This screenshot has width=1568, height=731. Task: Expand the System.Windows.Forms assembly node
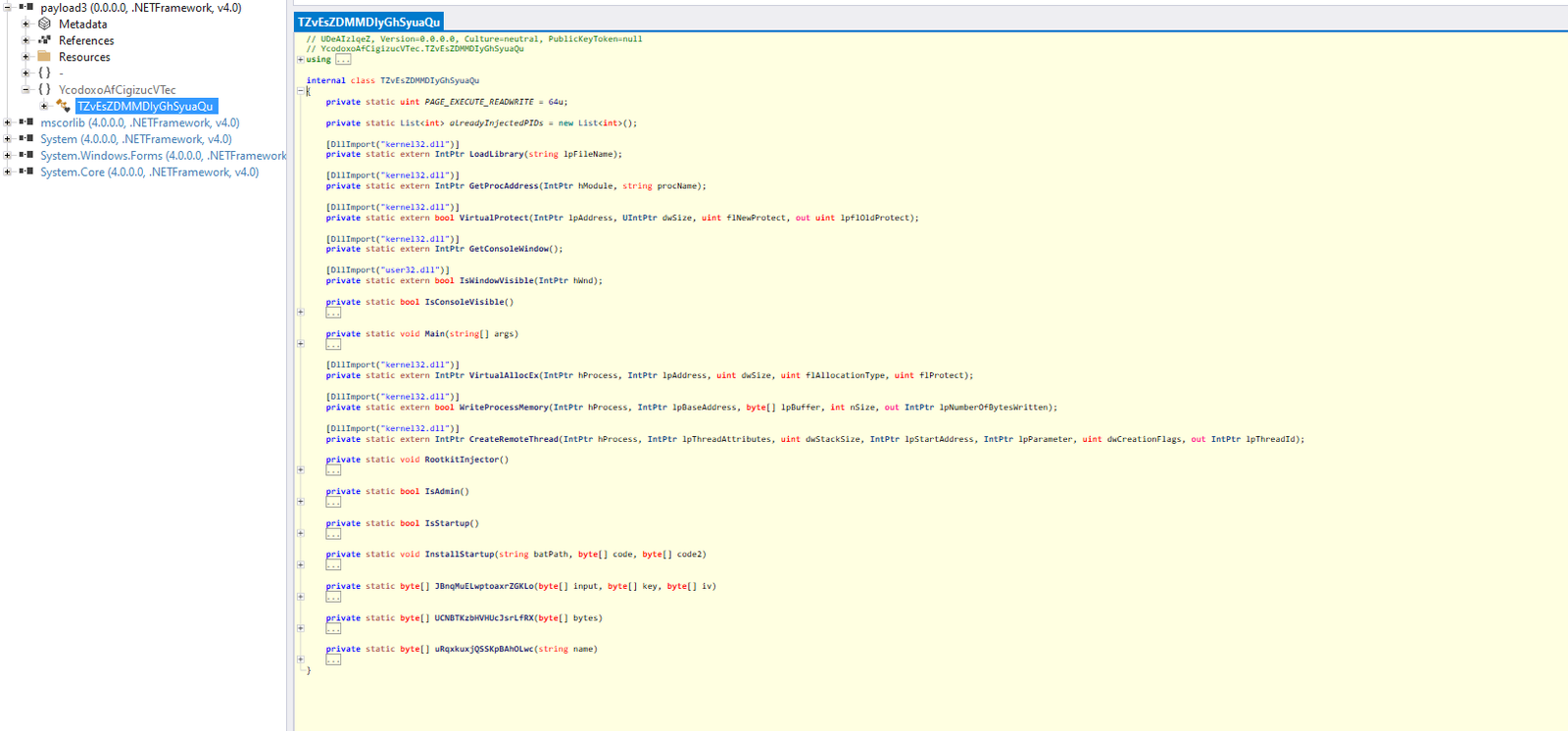tap(8, 155)
